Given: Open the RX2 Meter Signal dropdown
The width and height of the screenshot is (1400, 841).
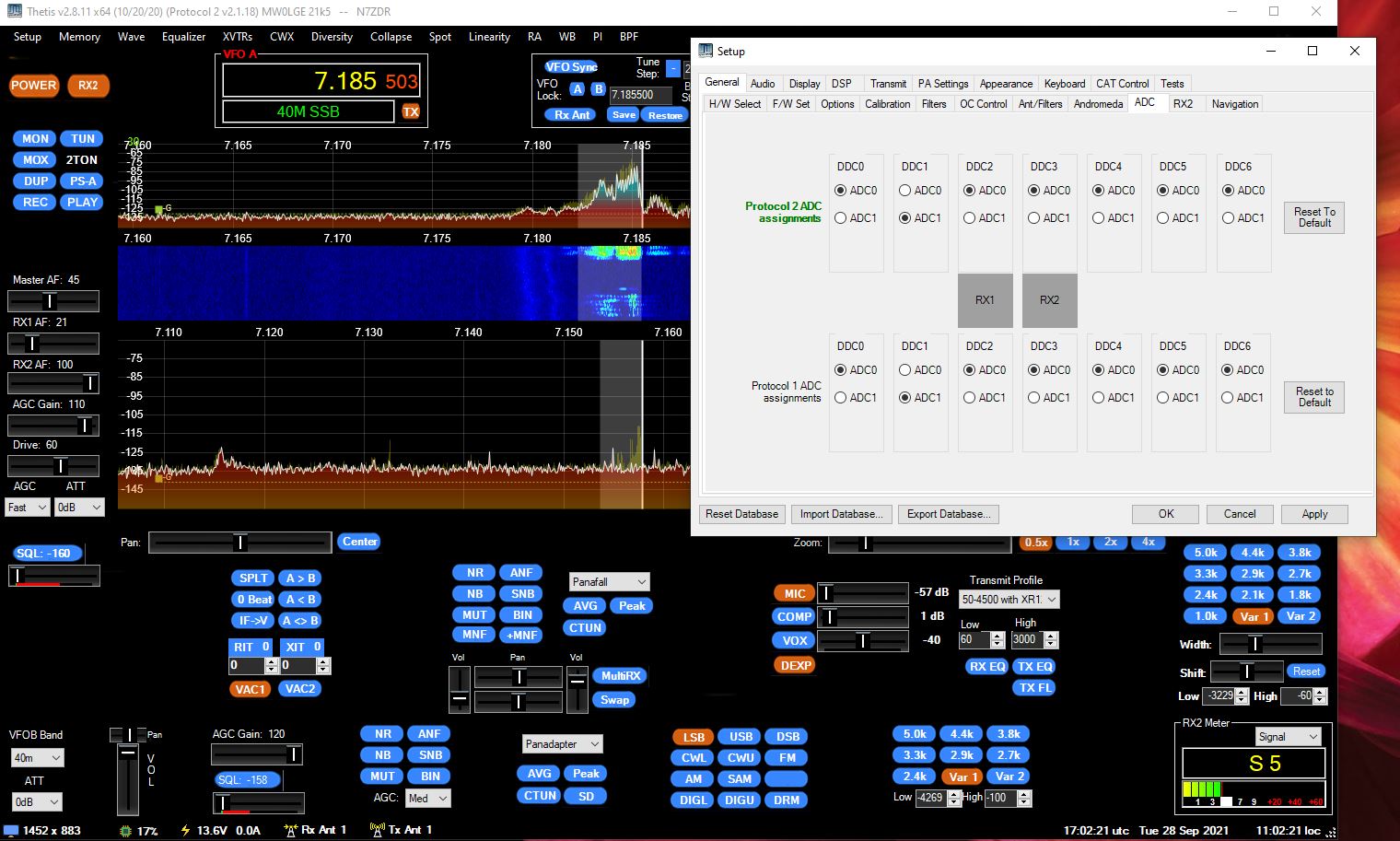Looking at the screenshot, I should [x=1289, y=737].
